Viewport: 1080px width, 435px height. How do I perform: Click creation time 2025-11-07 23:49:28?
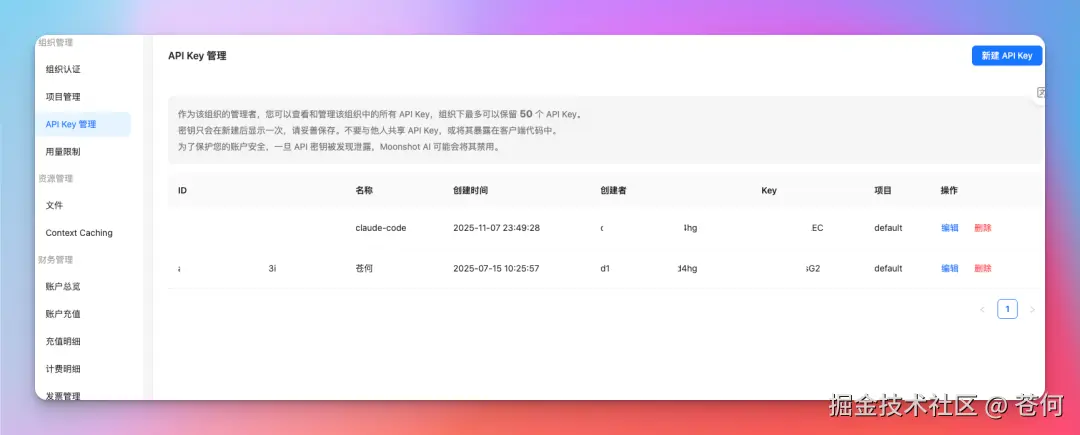[x=497, y=228]
